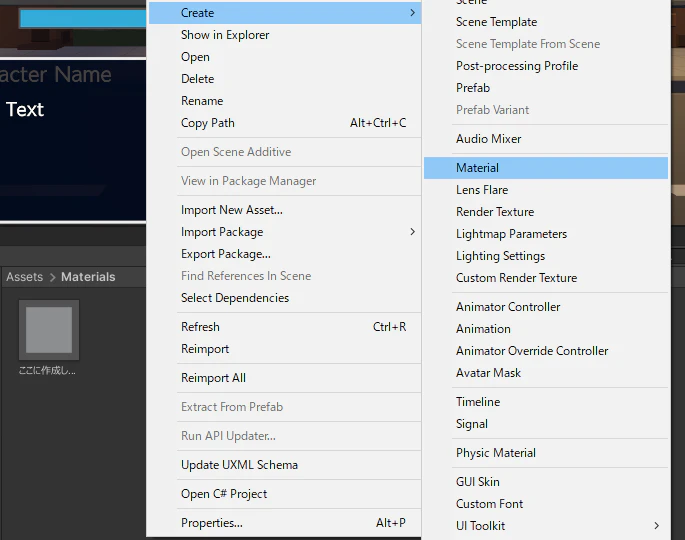
Task: Open the Create submenu
Action: click(x=284, y=13)
